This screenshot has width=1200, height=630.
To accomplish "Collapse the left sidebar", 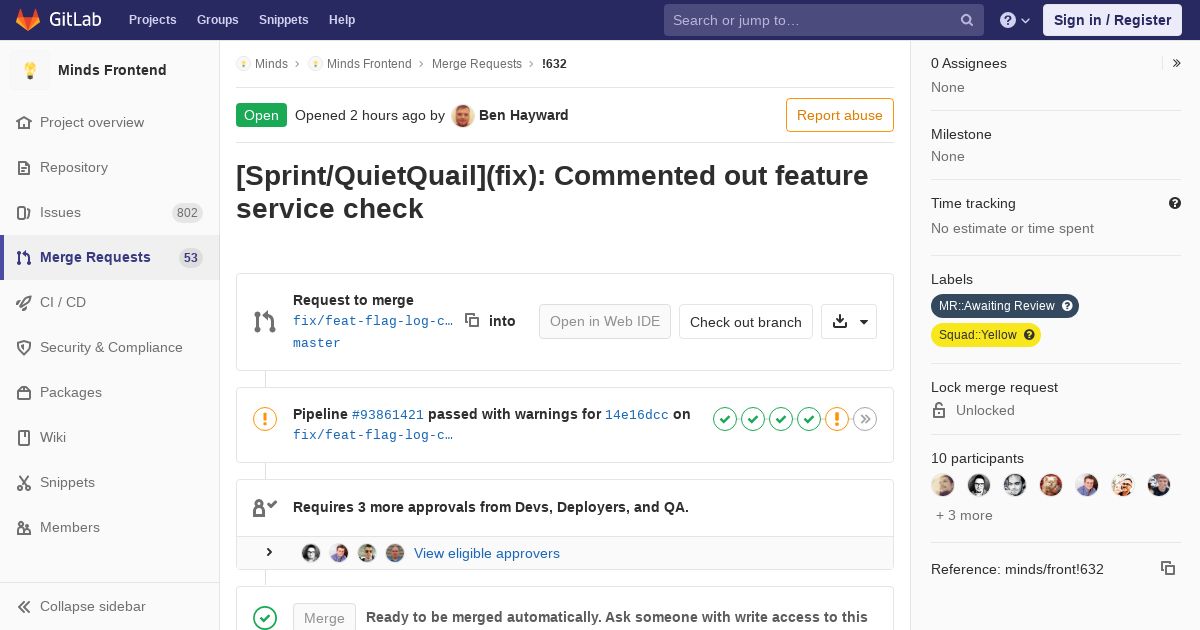I will click(92, 606).
